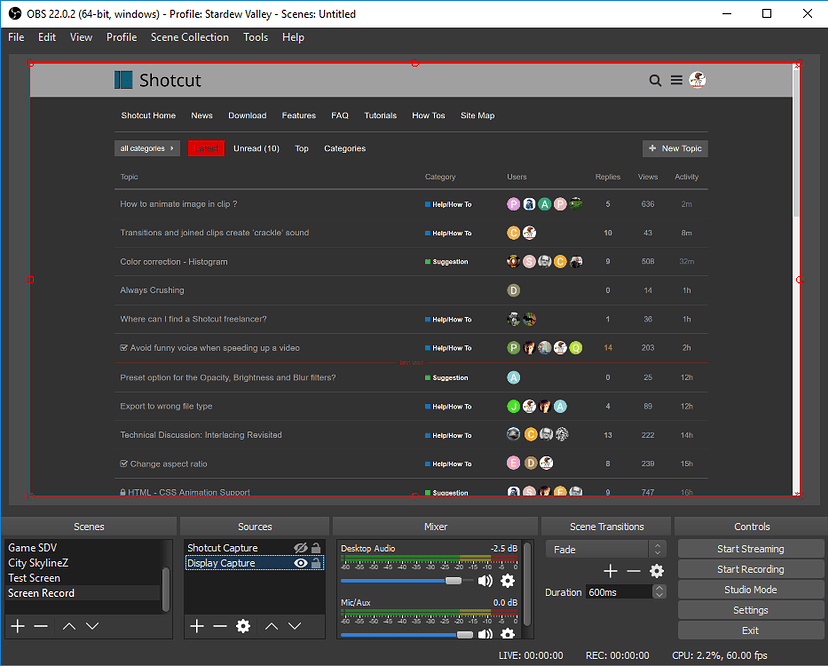Enable Studio Mode
Image resolution: width=828 pixels, height=666 pixels.
(x=750, y=590)
